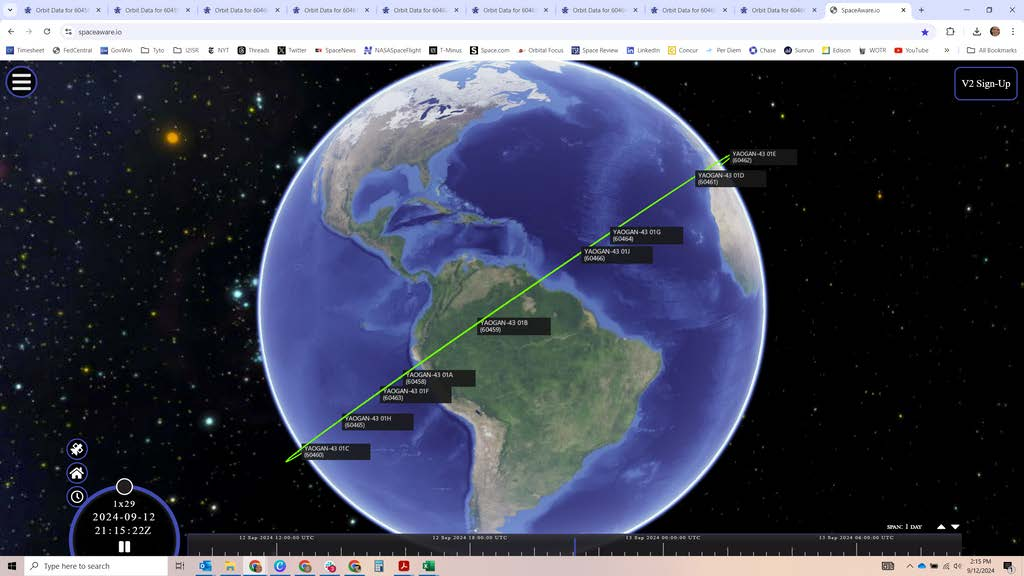Click the Windows taskbar search box
1024x576 pixels.
click(96, 566)
